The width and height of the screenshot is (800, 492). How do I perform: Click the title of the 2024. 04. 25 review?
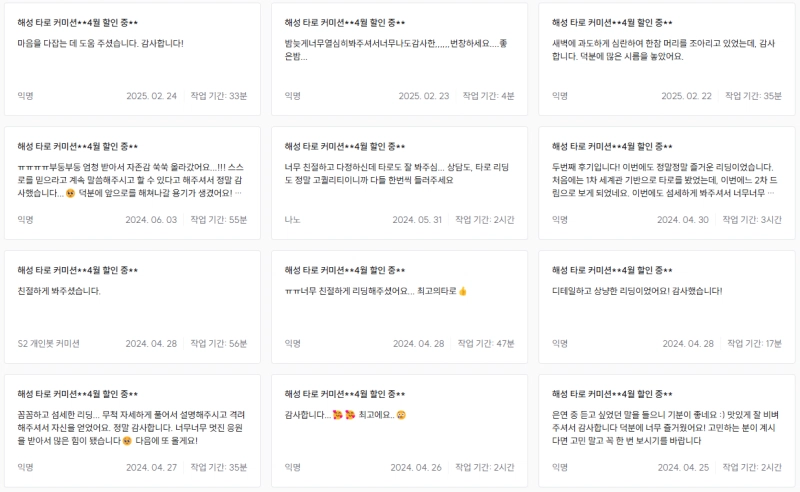[612, 393]
